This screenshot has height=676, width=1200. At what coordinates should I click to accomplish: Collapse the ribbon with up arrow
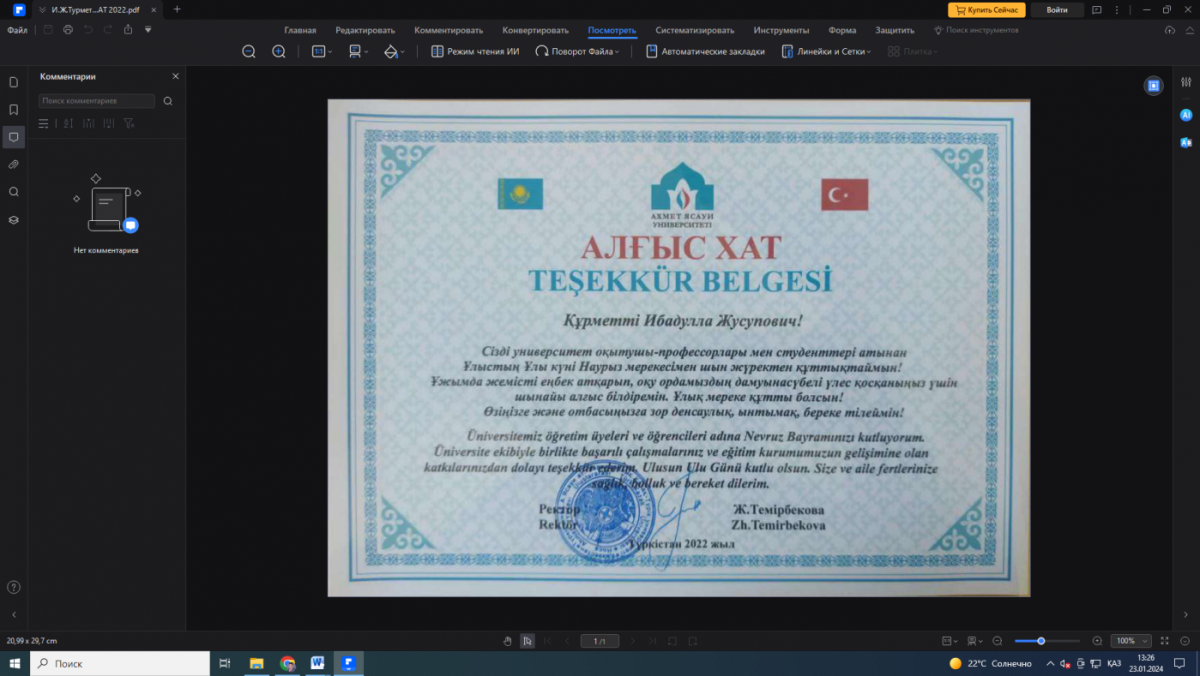click(x=1190, y=30)
